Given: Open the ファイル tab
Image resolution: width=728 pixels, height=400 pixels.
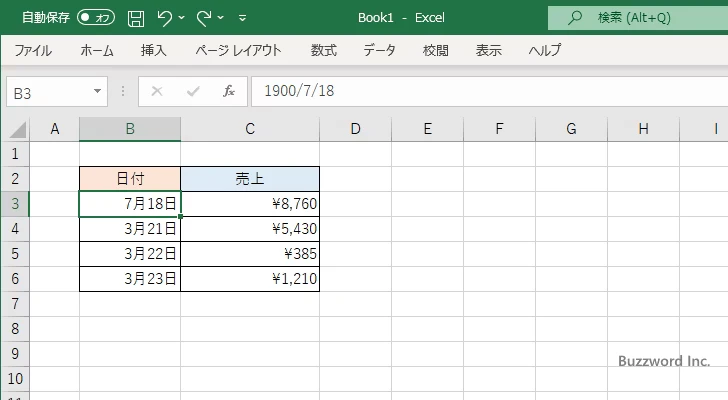Looking at the screenshot, I should [x=33, y=50].
